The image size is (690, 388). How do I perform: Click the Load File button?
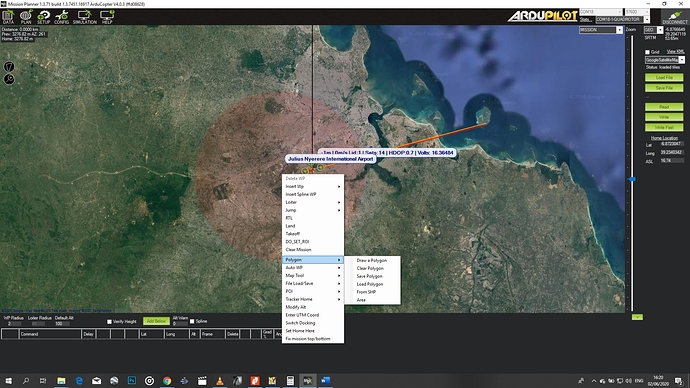(664, 77)
